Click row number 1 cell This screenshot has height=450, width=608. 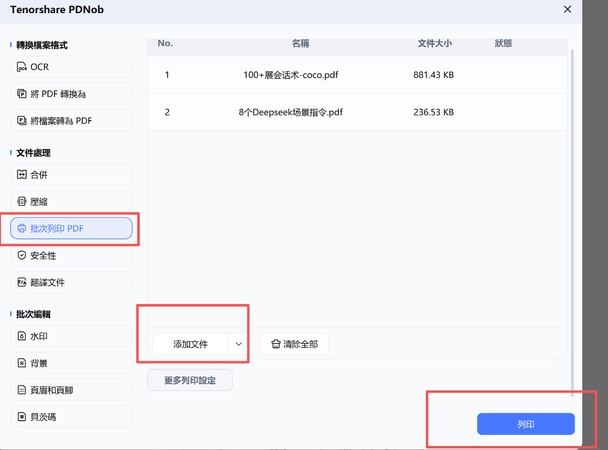click(x=167, y=75)
